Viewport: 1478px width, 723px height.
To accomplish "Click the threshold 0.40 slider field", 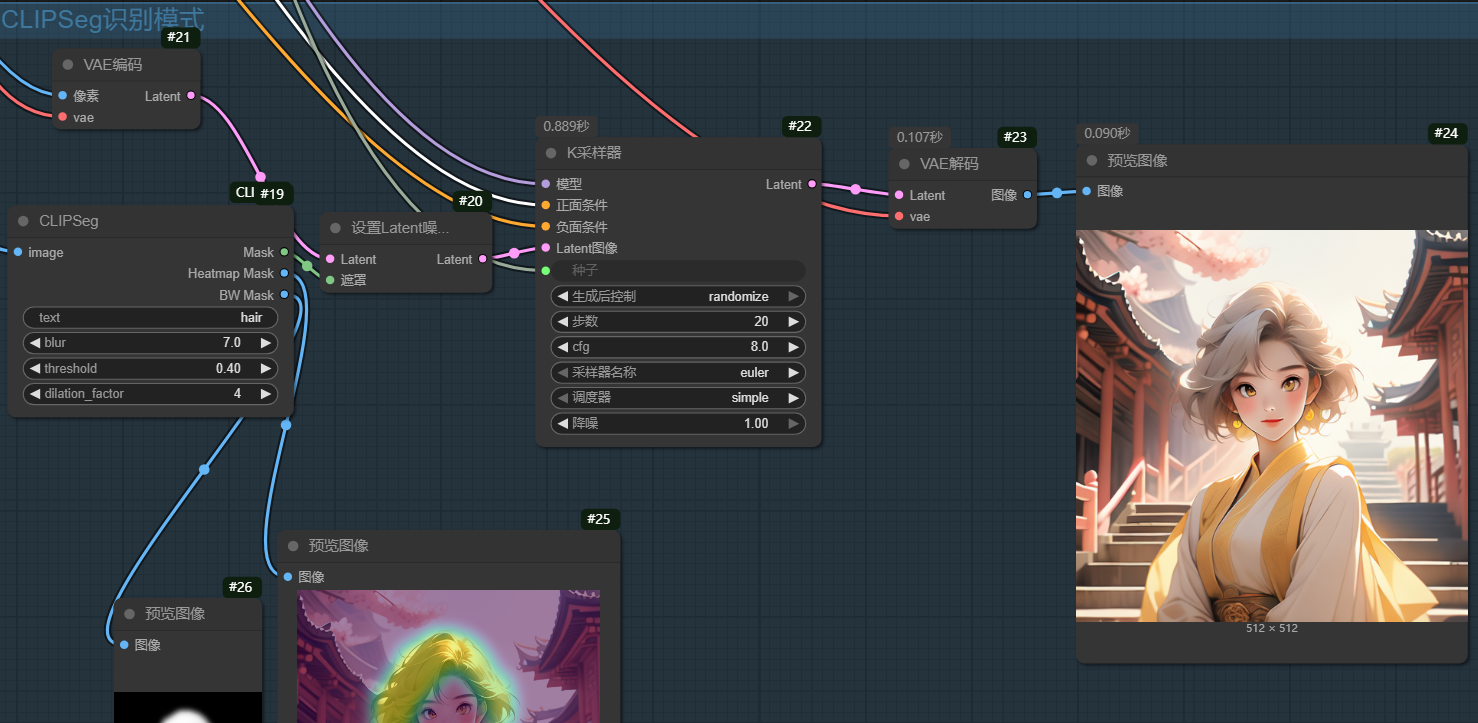I will [x=150, y=368].
